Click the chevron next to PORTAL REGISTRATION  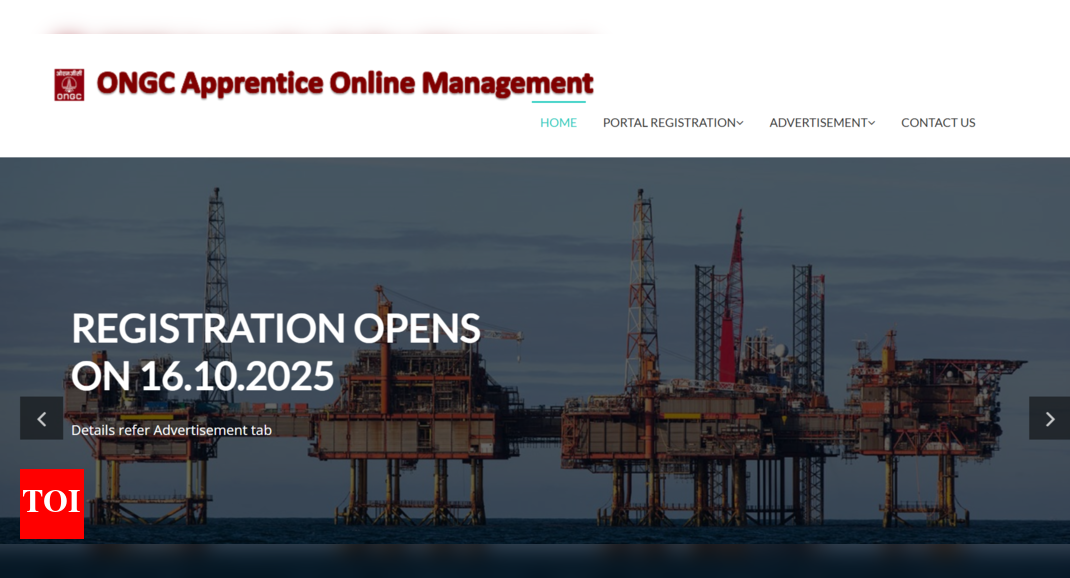click(740, 123)
